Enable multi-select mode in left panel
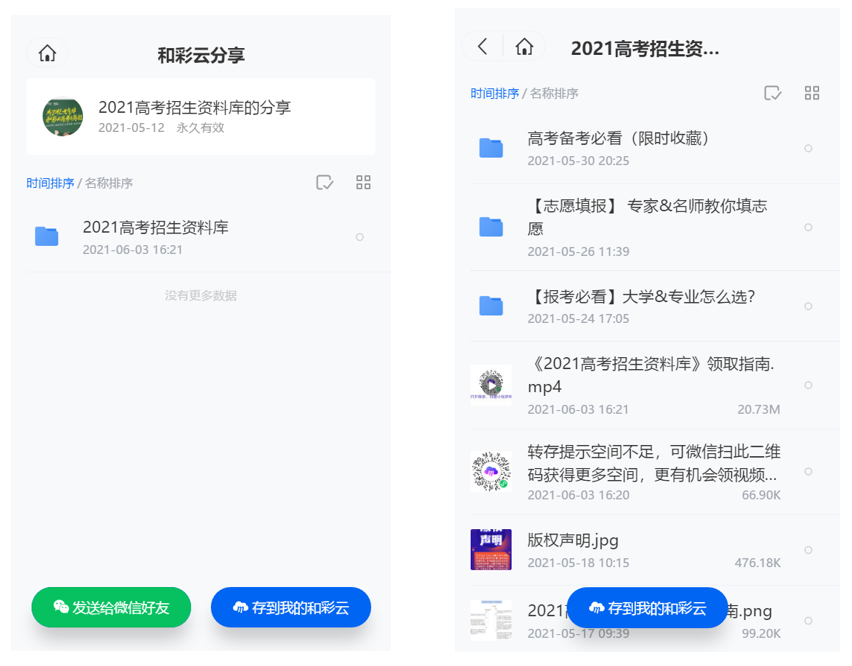Screen dimensions: 852x666 tap(324, 182)
